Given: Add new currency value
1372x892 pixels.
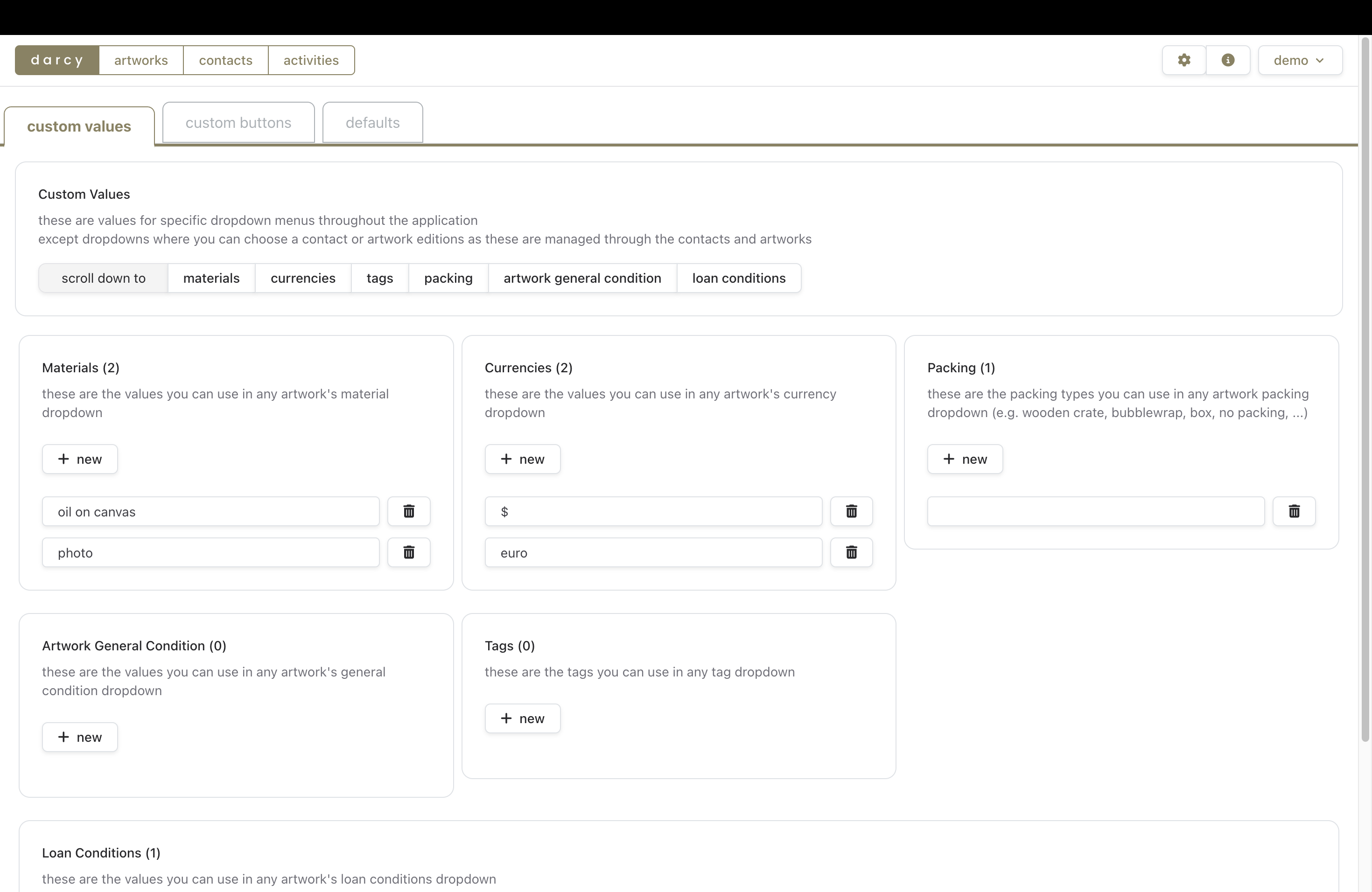Looking at the screenshot, I should (x=522, y=459).
